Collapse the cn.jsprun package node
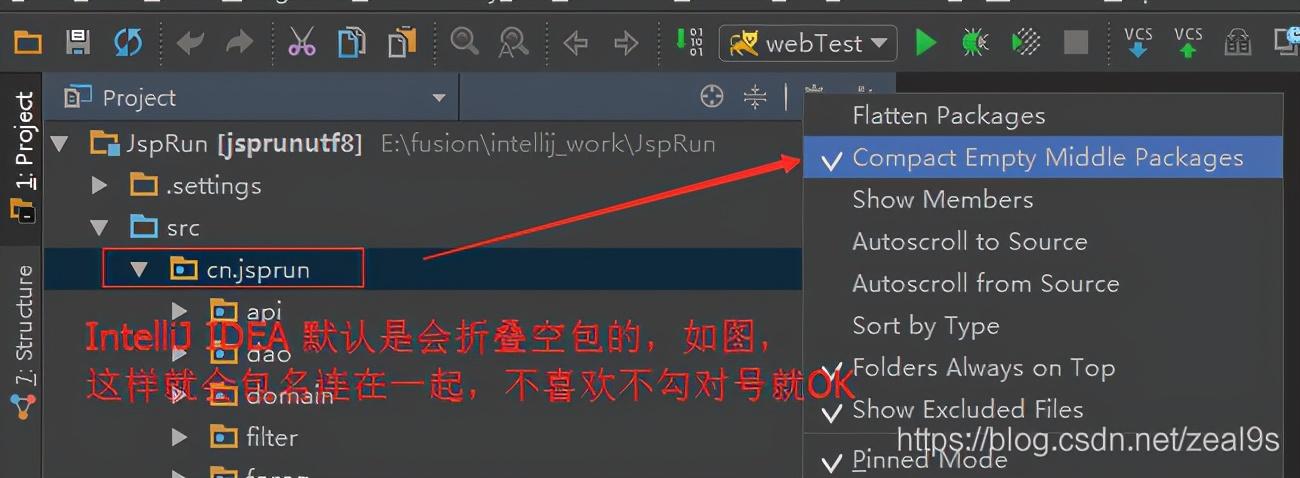The width and height of the screenshot is (1300, 478). [139, 269]
